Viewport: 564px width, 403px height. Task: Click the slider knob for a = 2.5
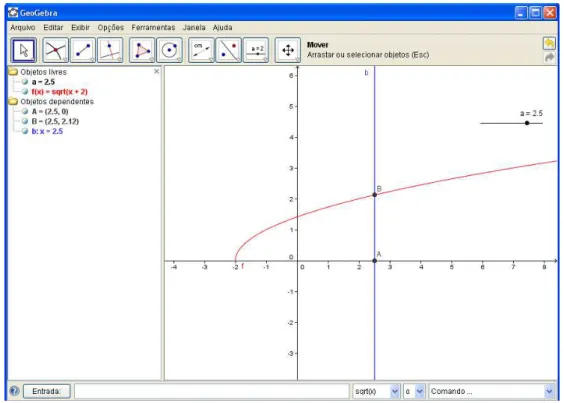point(527,123)
